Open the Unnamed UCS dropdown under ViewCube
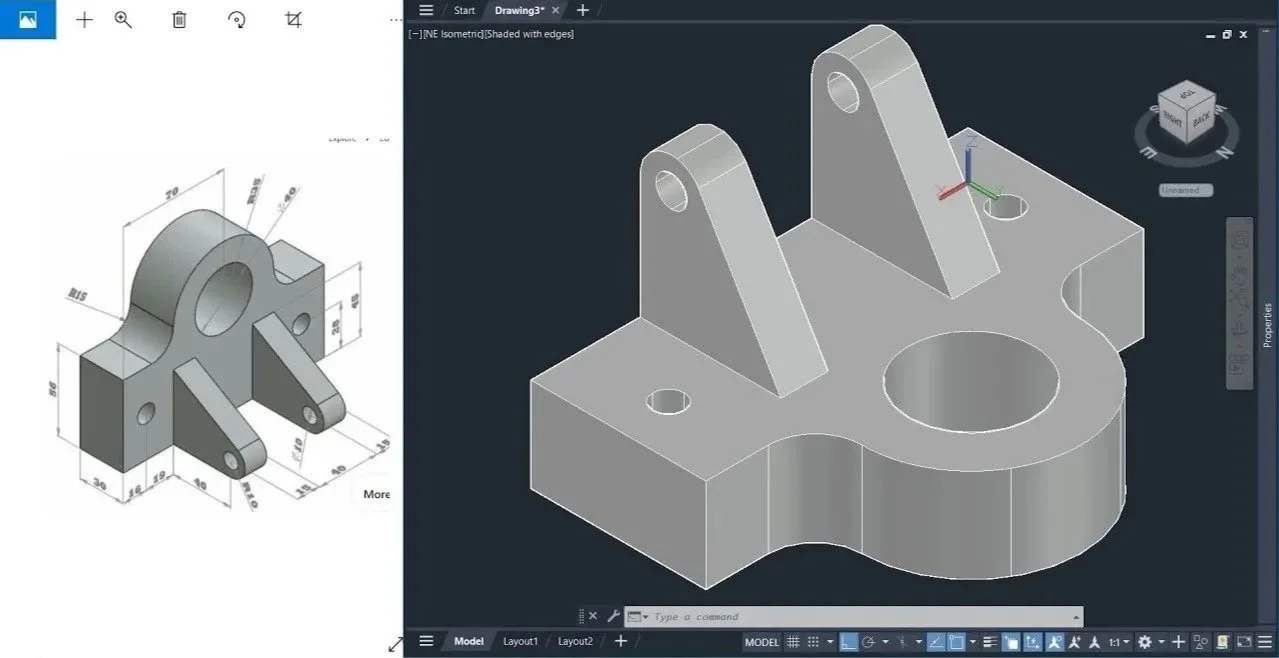This screenshot has height=658, width=1279. coord(1186,190)
